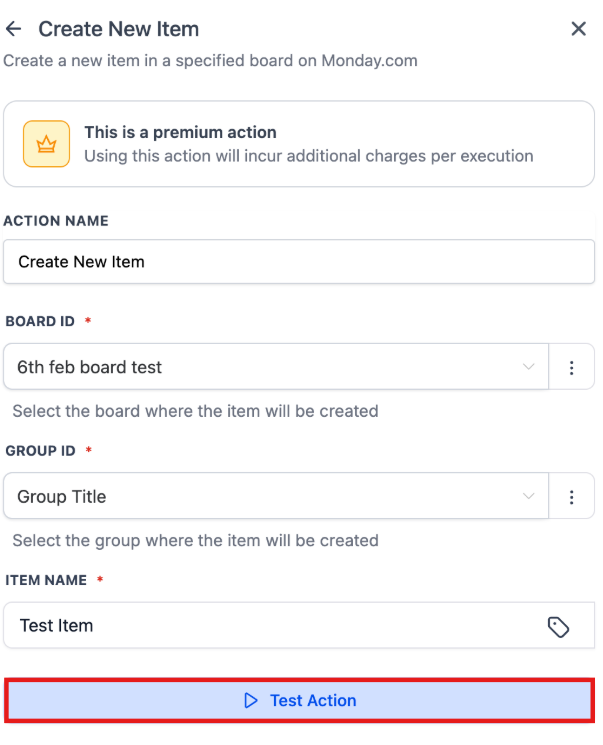Viewport: 603px width, 745px height.
Task: Click the GROUP ID field label
Action: coord(42,451)
